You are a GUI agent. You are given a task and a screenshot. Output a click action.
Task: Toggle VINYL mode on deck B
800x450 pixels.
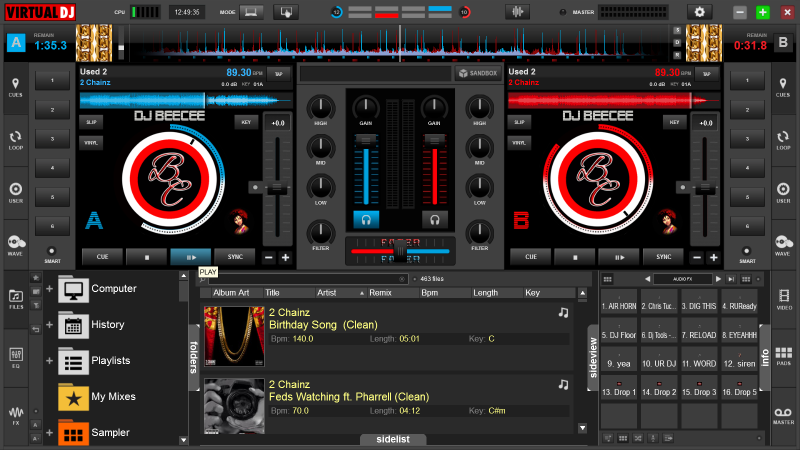click(x=519, y=143)
